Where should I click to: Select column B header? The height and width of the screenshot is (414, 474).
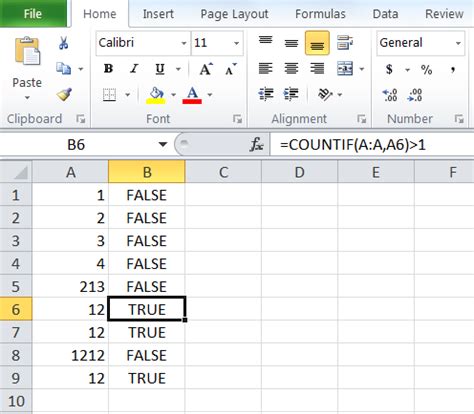tap(147, 172)
